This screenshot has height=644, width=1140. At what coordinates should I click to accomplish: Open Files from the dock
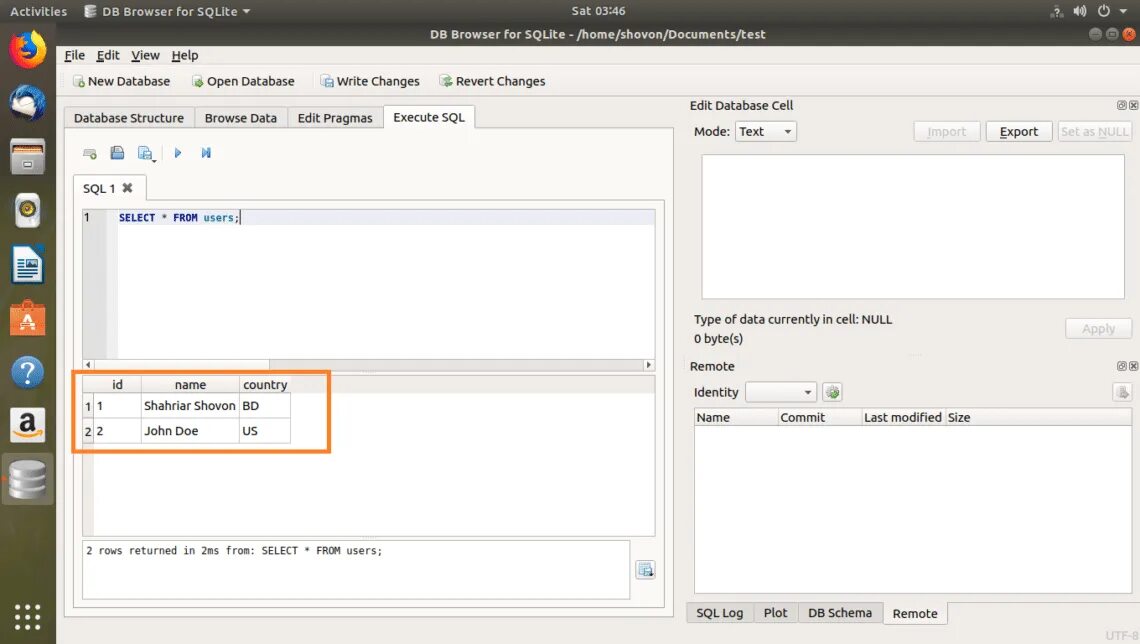(28, 156)
